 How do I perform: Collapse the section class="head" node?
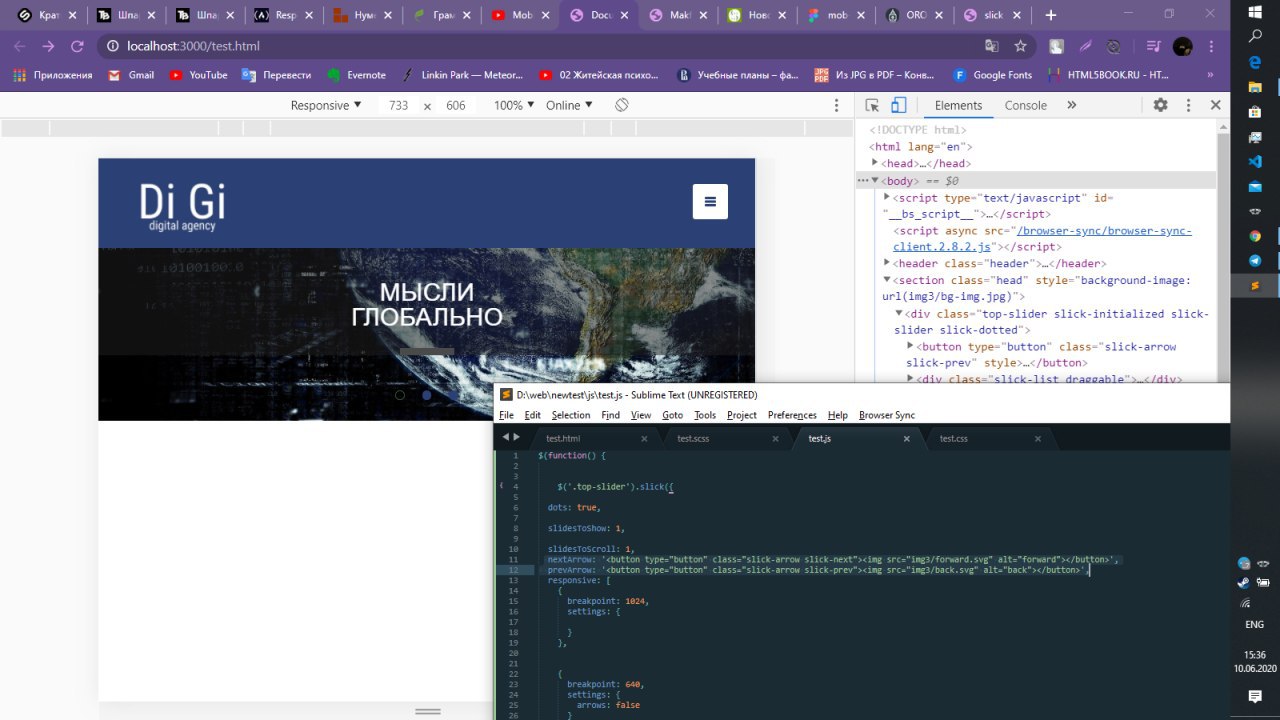886,280
